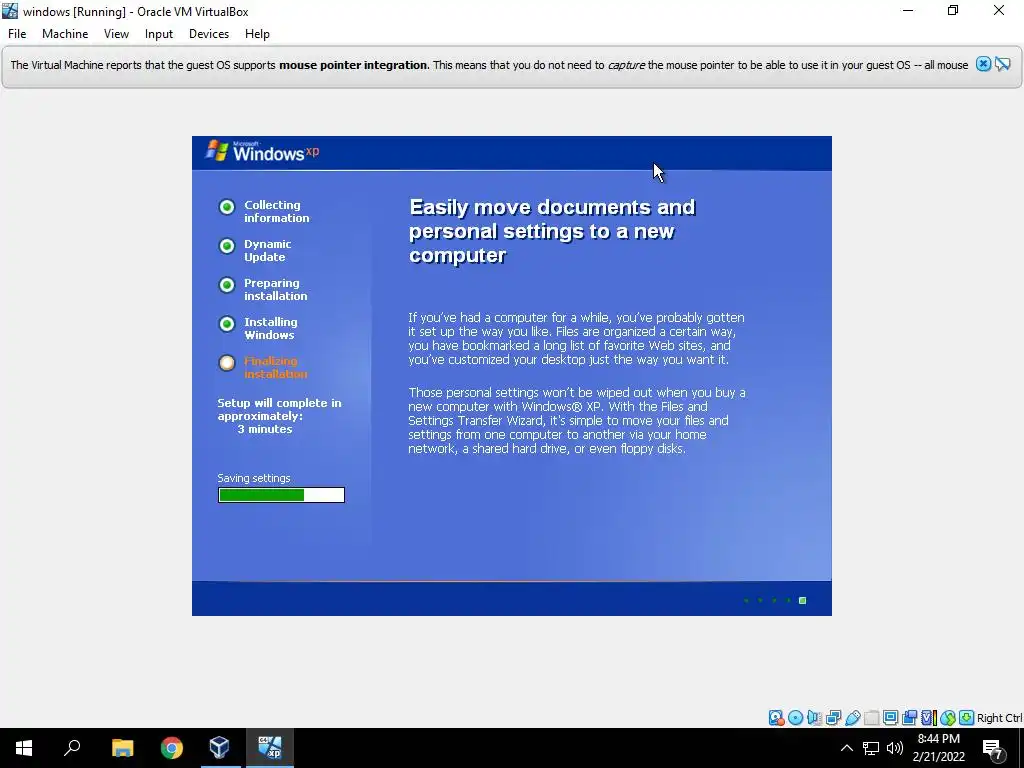Open the Help menu
Image resolution: width=1024 pixels, height=768 pixels.
coord(257,34)
